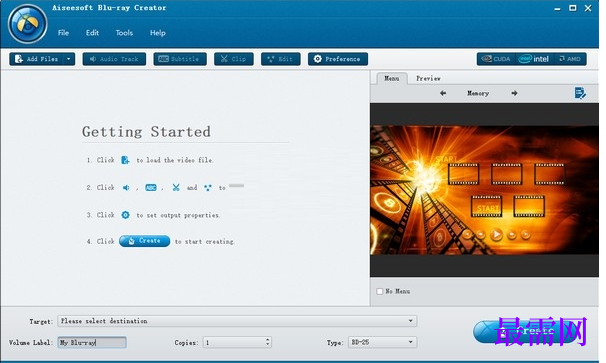This screenshot has height=363, width=606.
Task: Click the Volume Label input field
Action: click(92, 342)
